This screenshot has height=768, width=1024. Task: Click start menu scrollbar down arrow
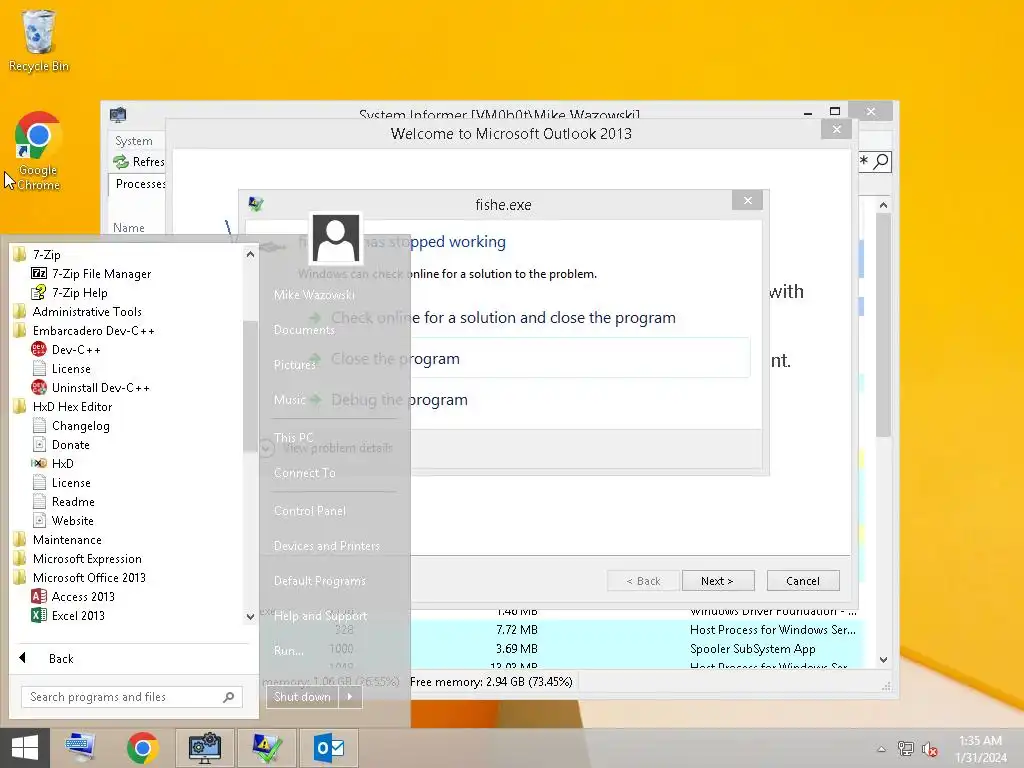[x=250, y=616]
